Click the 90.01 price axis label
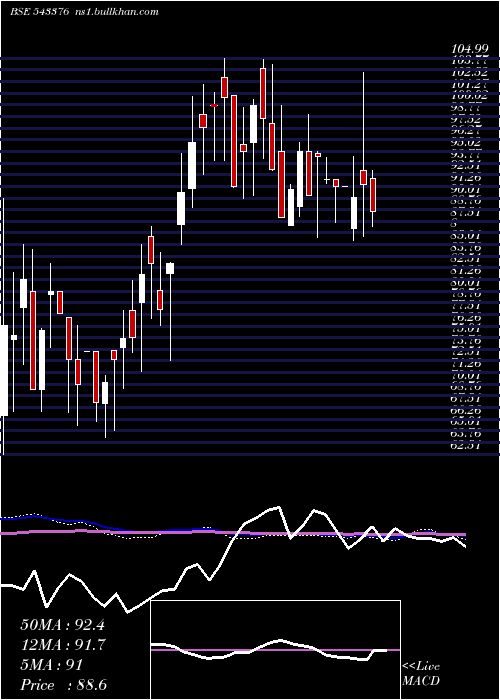Image resolution: width=500 pixels, height=700 pixels. pyautogui.click(x=466, y=189)
